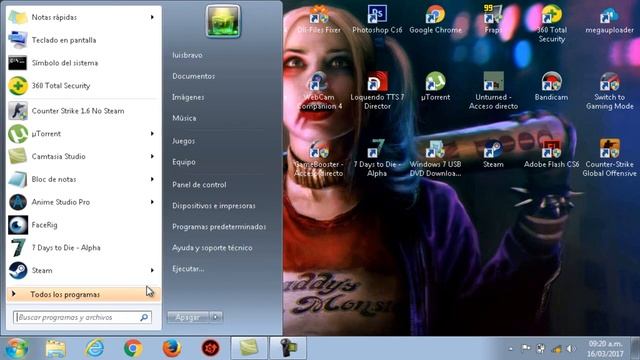Screen dimensions: 640x360
Task: Open FaceRig
Action: point(84,225)
